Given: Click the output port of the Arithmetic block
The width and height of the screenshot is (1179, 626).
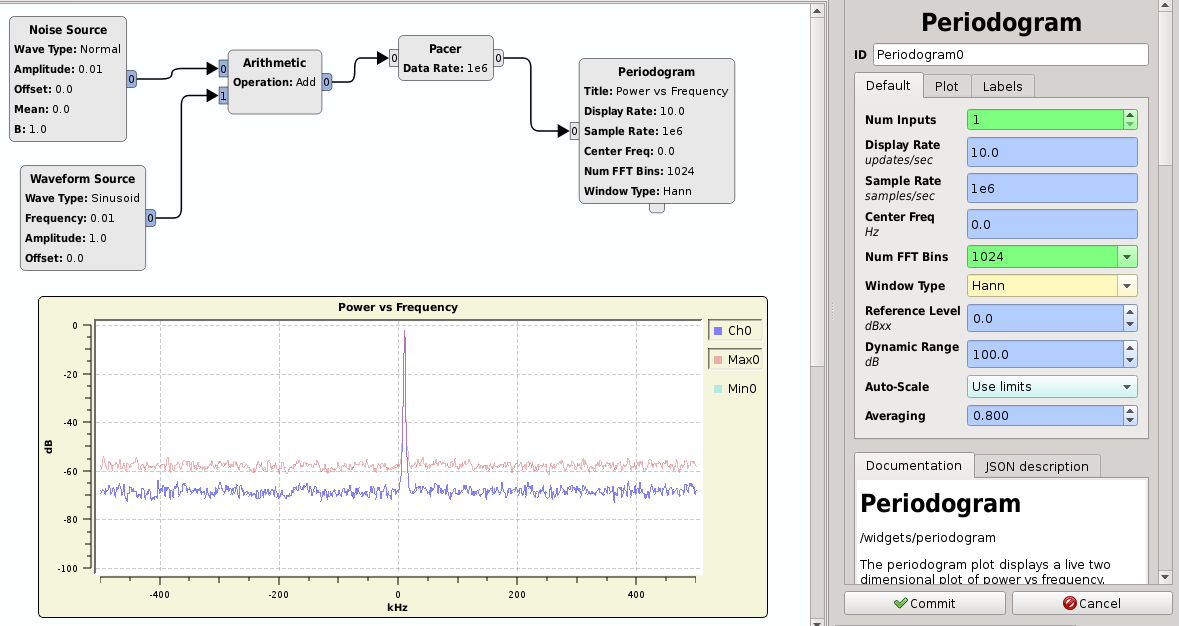Looking at the screenshot, I should coord(326,82).
